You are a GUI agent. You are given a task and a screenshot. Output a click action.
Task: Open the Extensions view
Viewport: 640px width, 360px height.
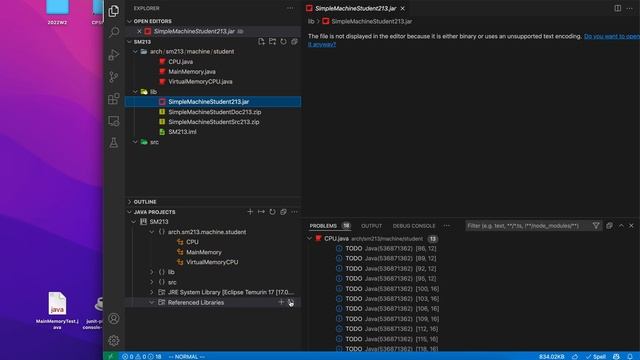(x=114, y=99)
